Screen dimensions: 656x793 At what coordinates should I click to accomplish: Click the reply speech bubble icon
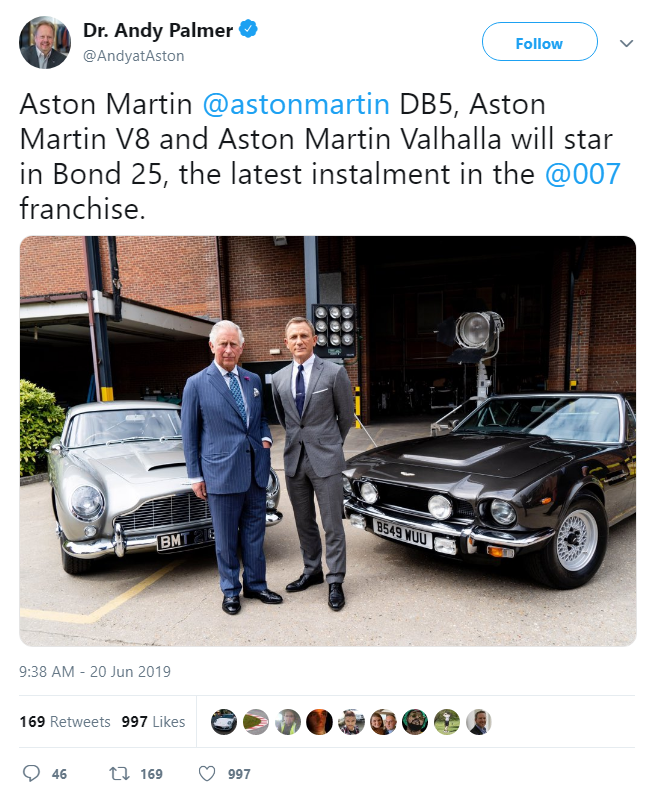click(x=31, y=773)
